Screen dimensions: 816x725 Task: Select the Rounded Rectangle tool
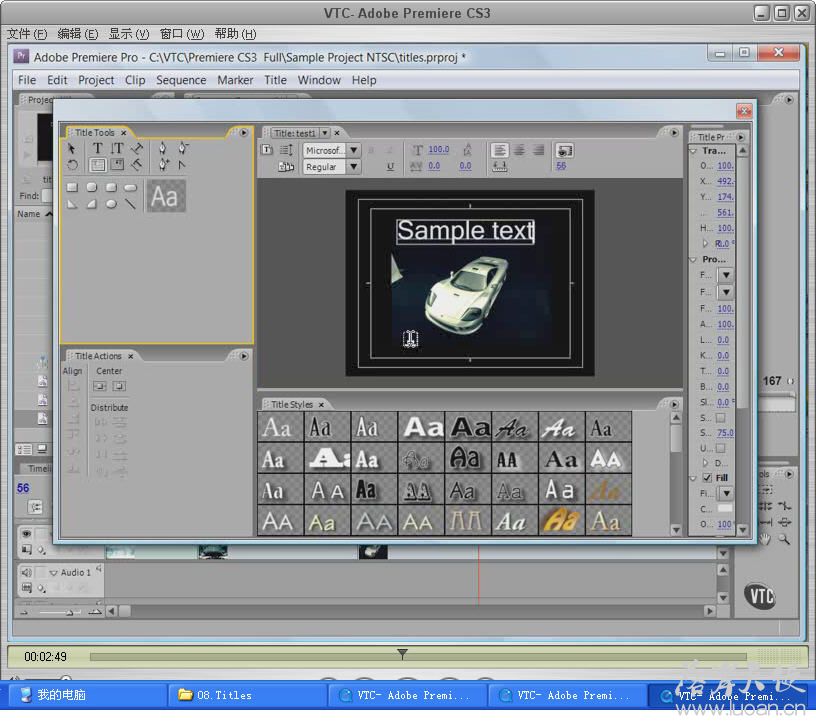click(x=130, y=187)
